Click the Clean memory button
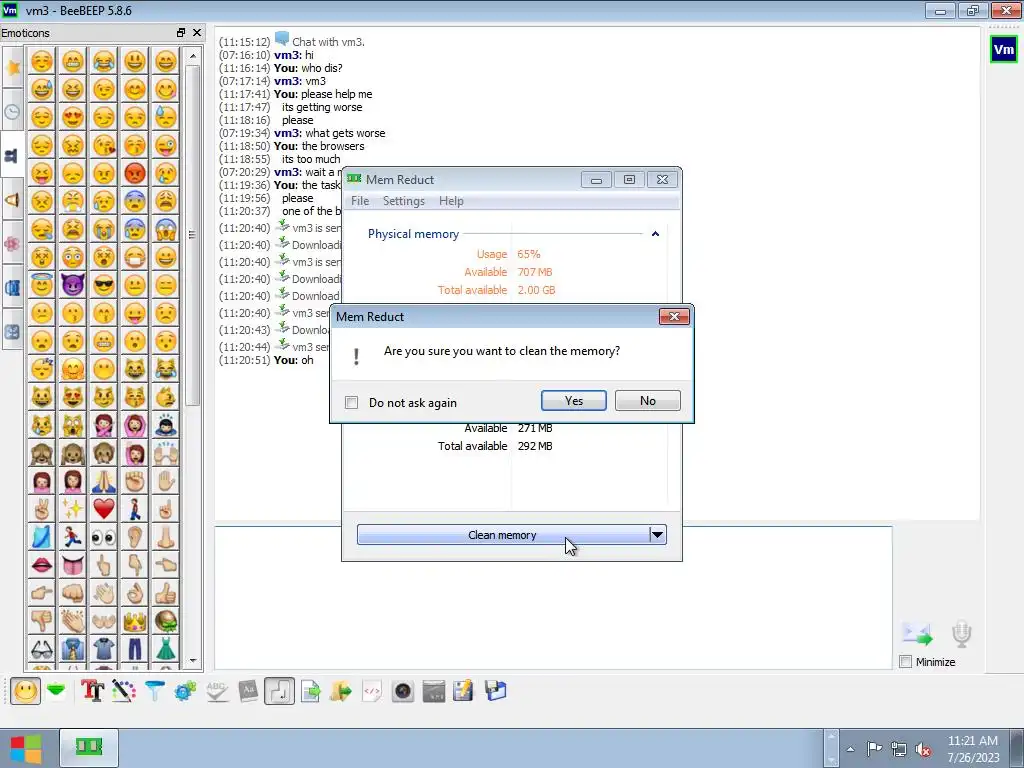The width and height of the screenshot is (1024, 768). click(x=502, y=535)
